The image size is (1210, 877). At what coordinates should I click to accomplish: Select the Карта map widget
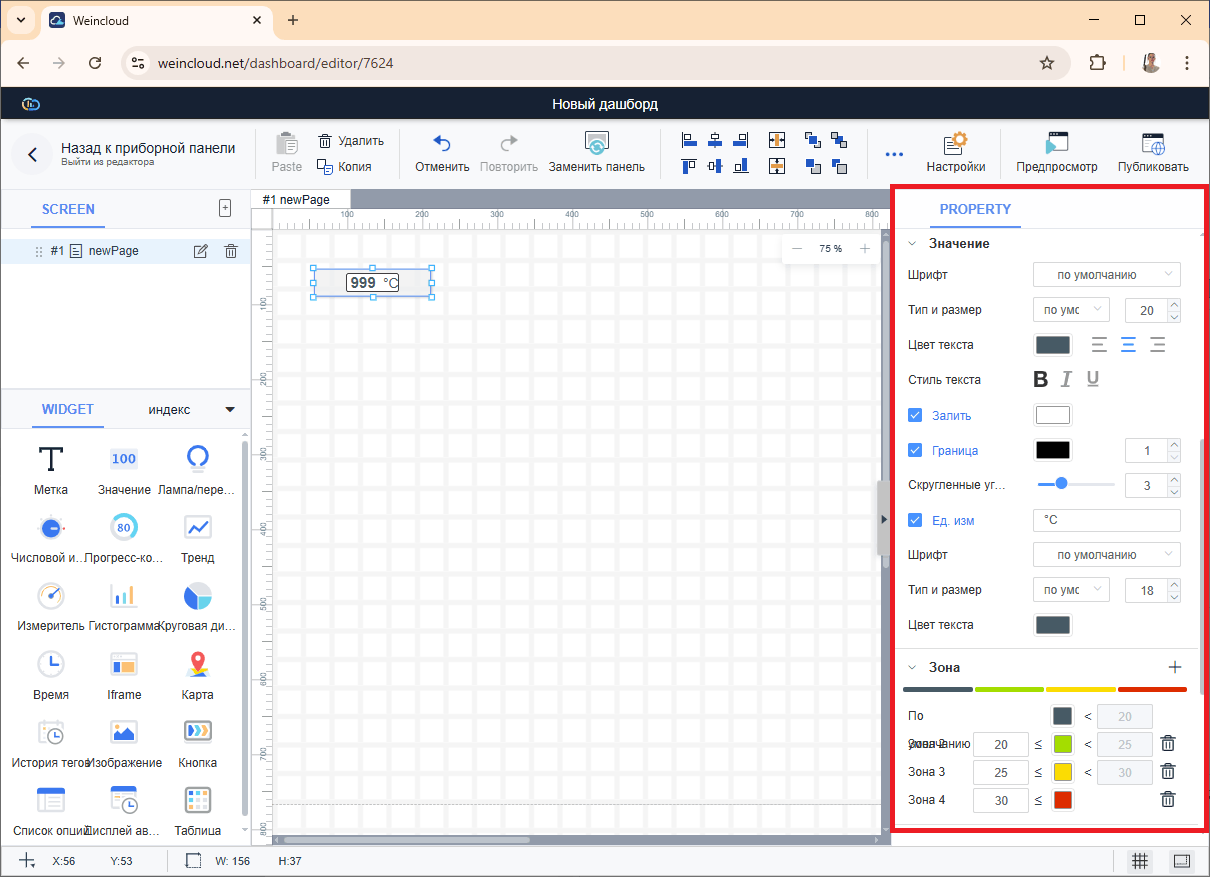click(197, 664)
